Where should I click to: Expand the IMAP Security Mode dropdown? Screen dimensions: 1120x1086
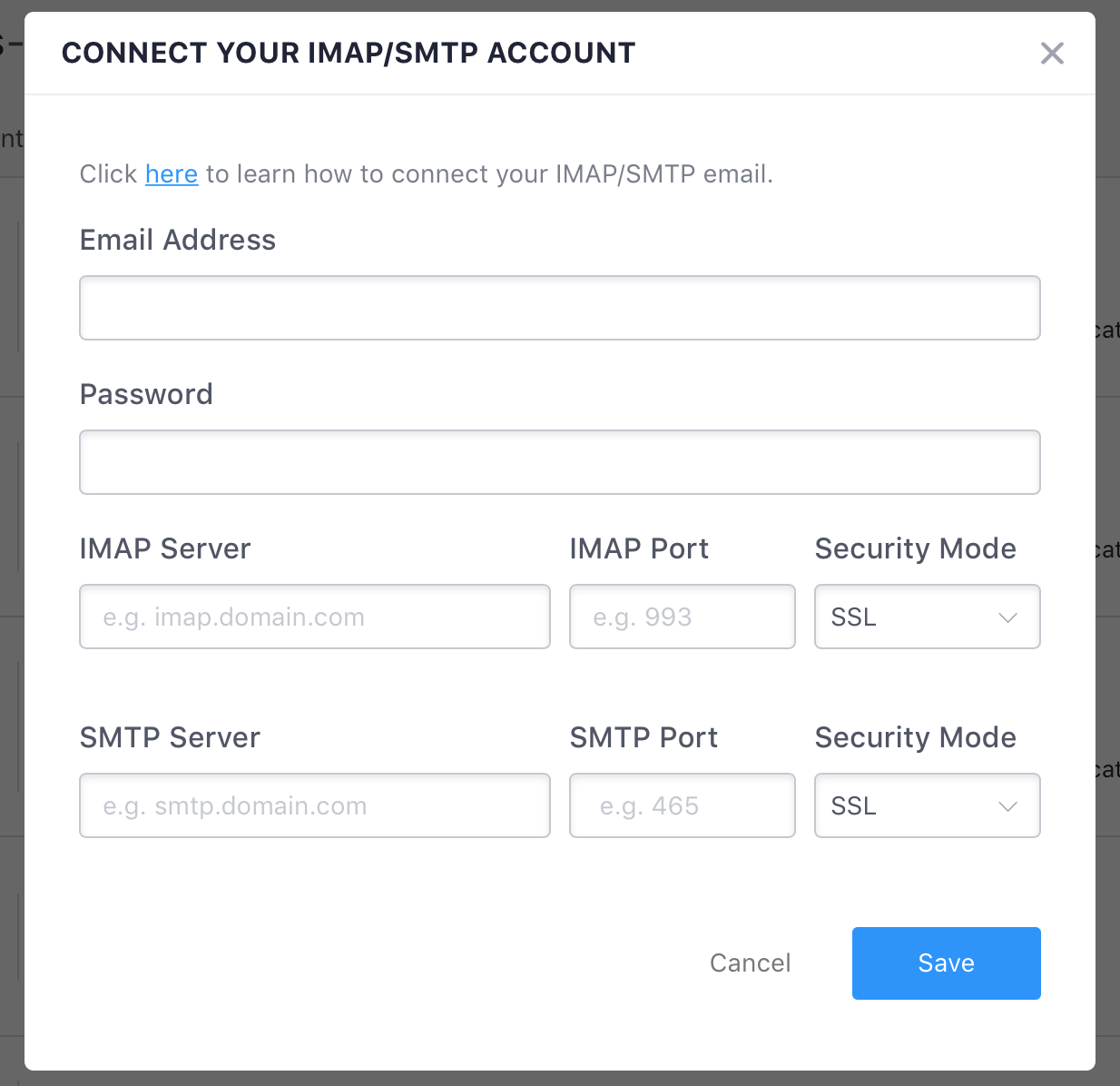(x=927, y=617)
